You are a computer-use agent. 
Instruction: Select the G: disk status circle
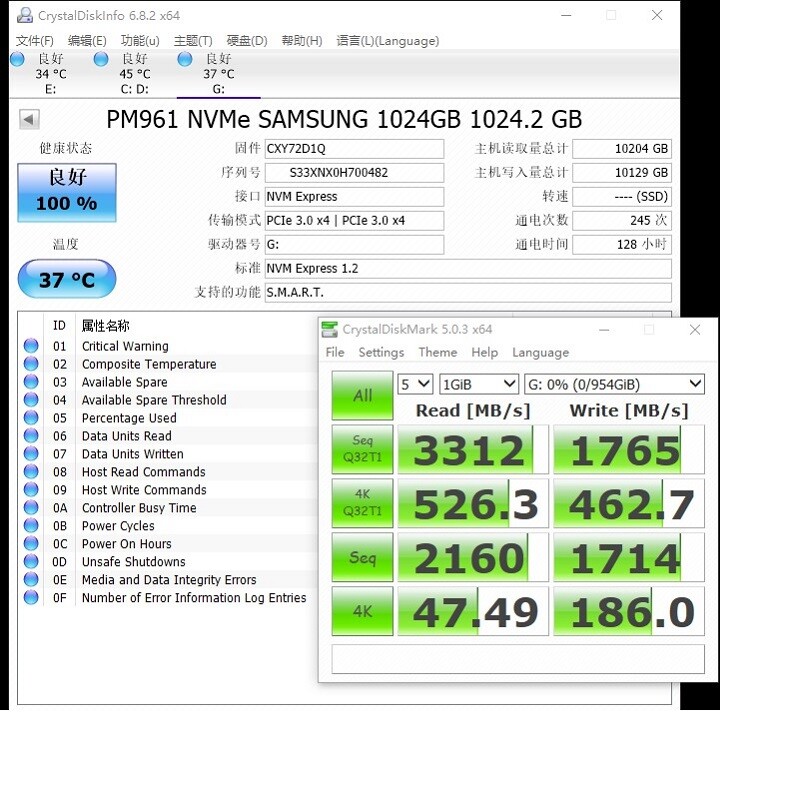(185, 59)
